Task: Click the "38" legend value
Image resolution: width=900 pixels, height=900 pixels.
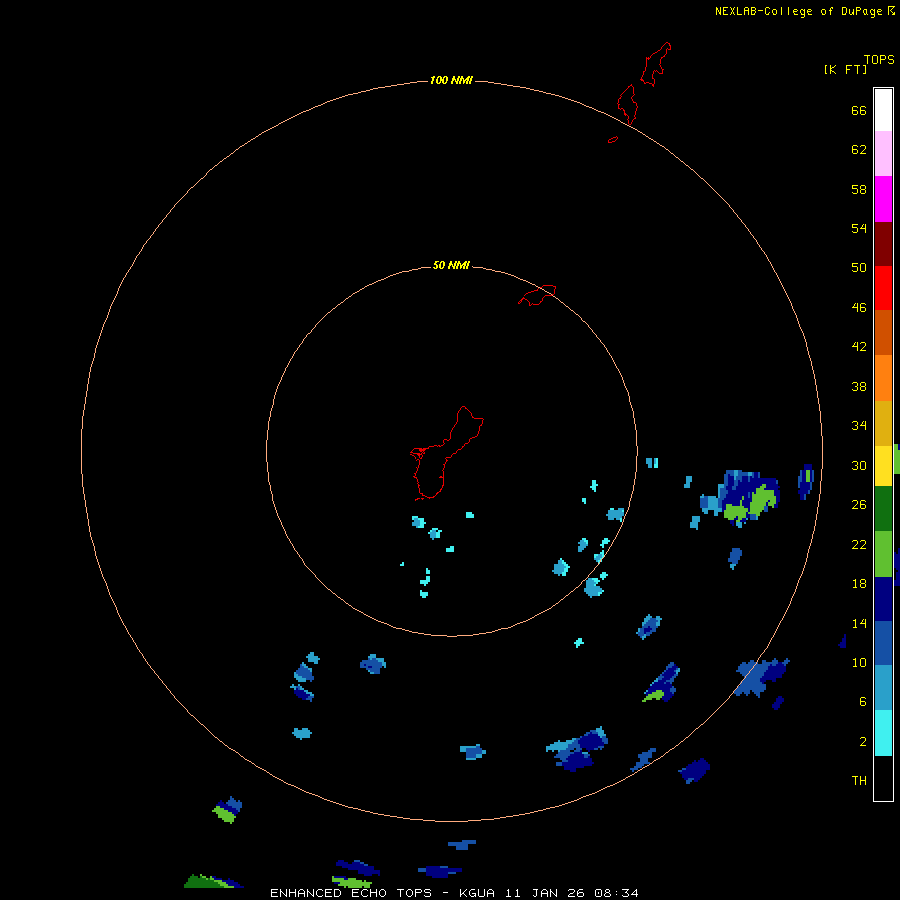Action: point(859,386)
